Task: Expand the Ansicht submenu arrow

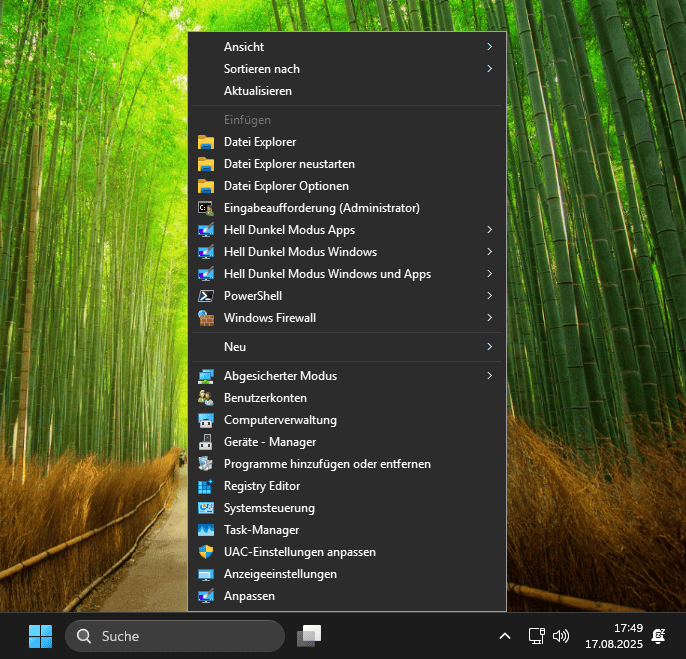Action: (x=489, y=47)
